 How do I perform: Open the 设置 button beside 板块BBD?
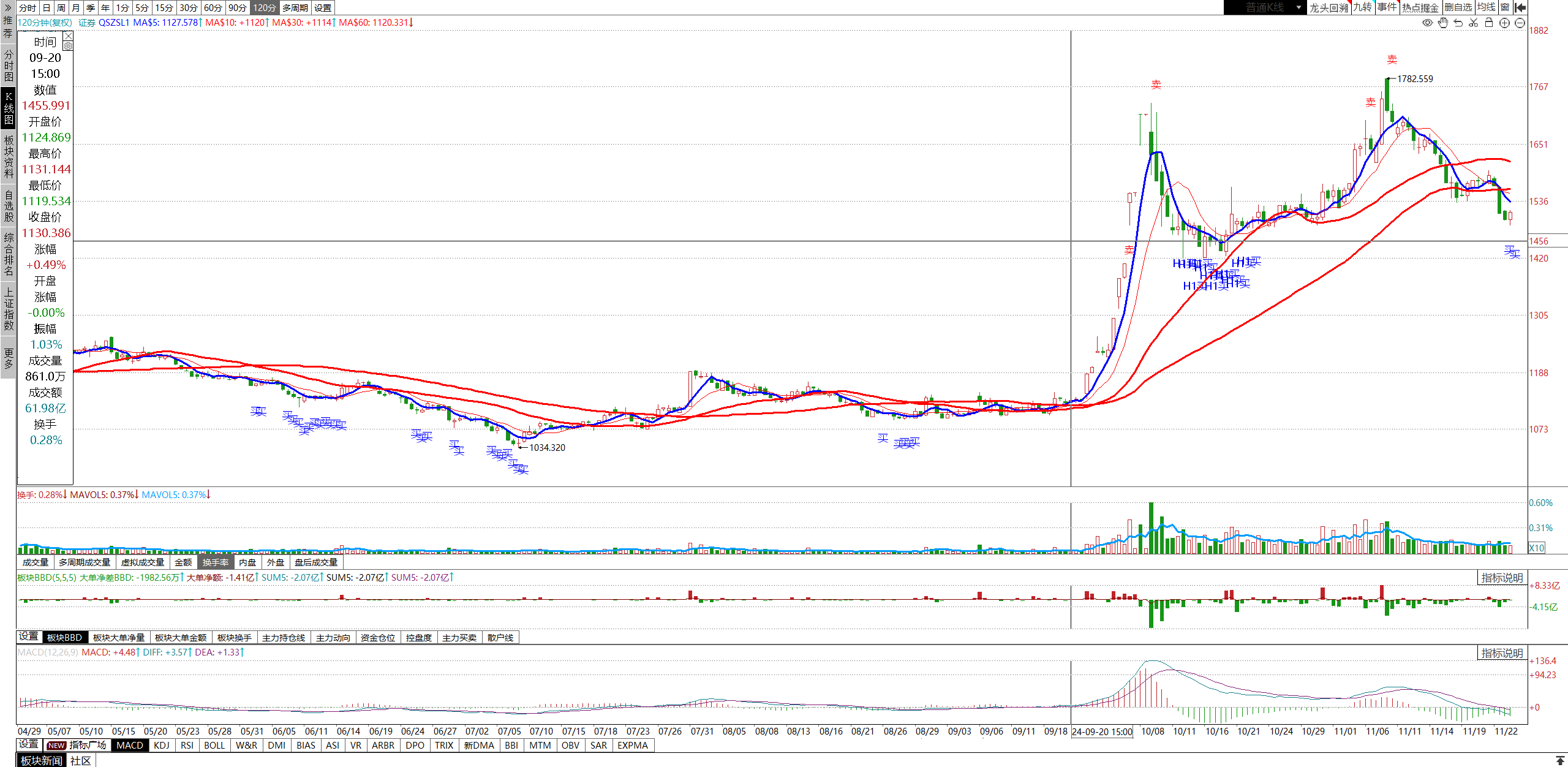pos(28,637)
